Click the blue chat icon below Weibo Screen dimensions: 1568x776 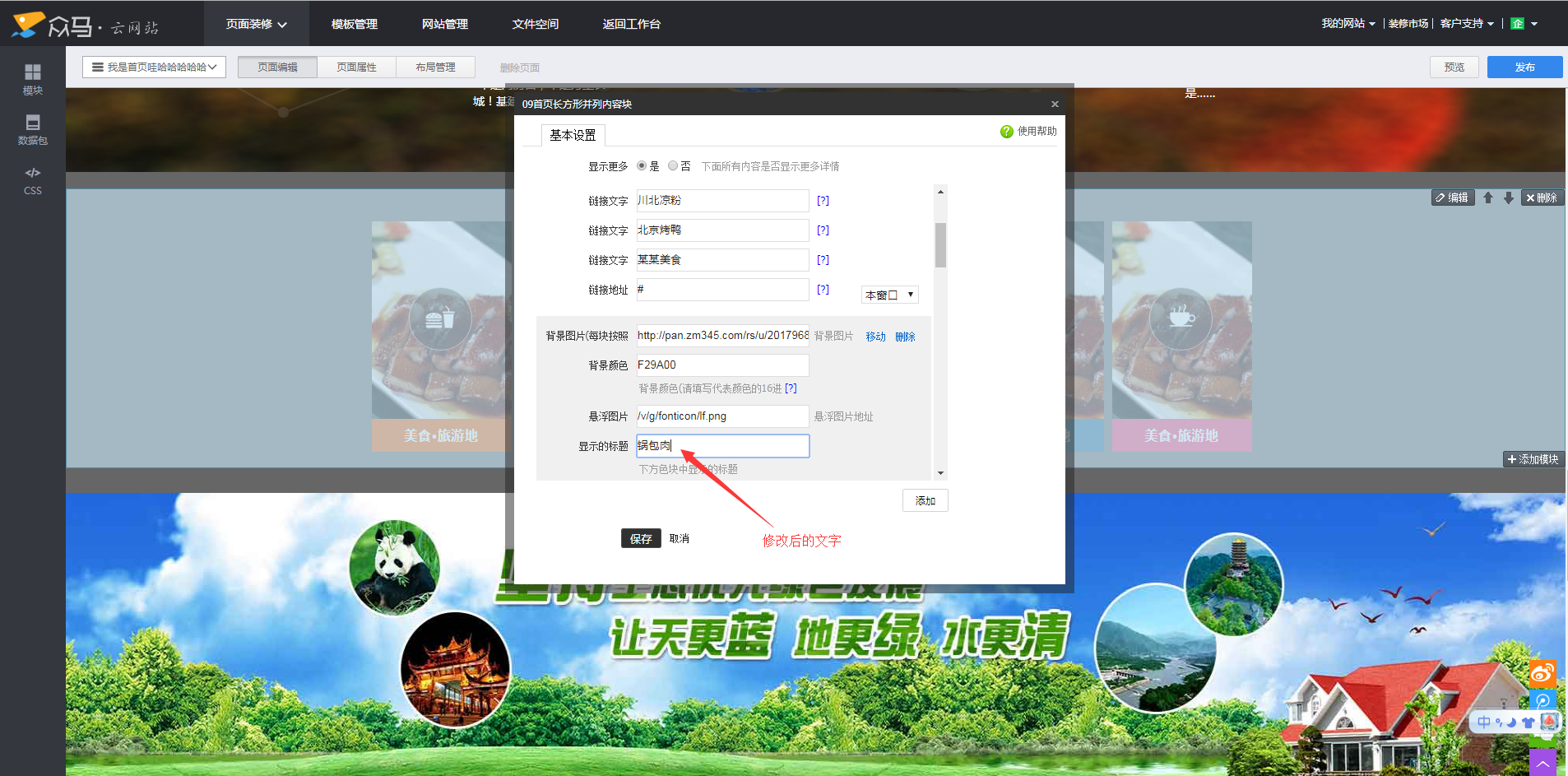1542,701
